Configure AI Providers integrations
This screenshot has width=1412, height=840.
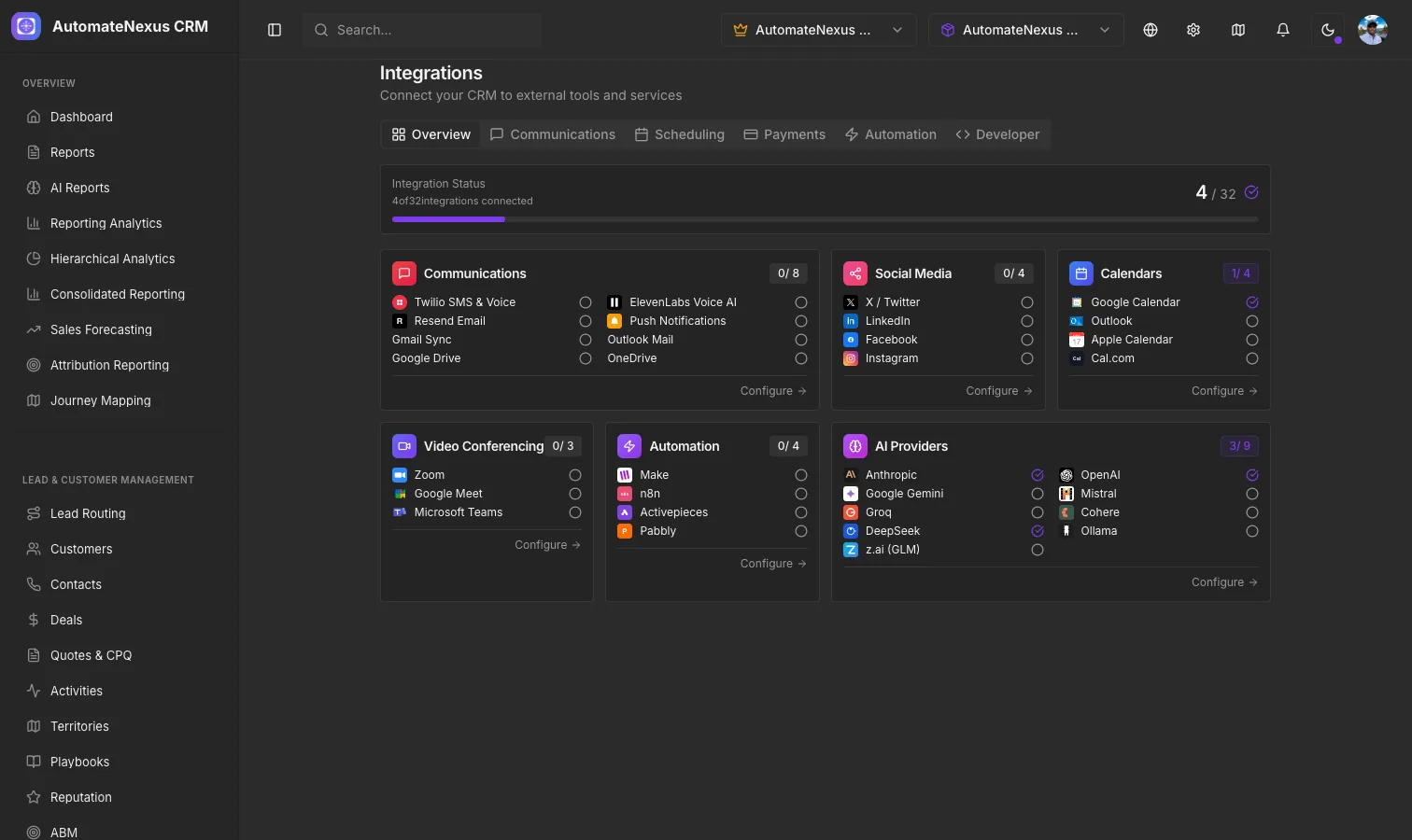point(1224,582)
